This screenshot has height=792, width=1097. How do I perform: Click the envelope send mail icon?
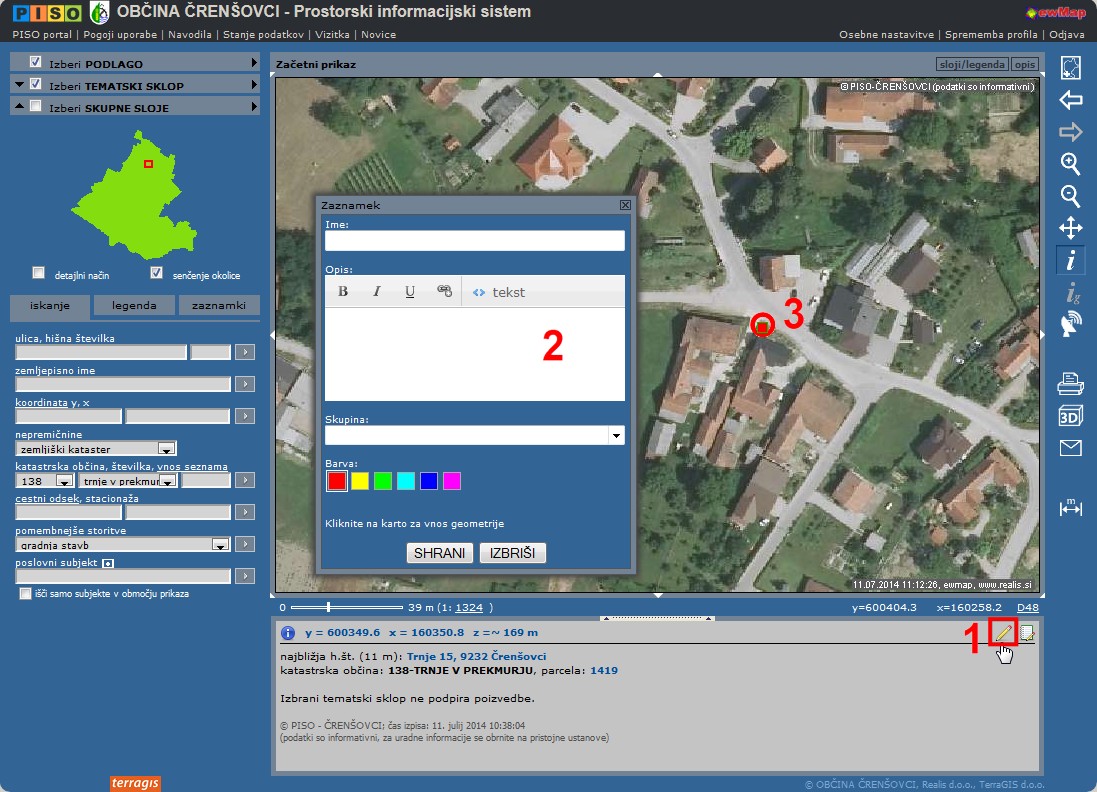click(1070, 448)
